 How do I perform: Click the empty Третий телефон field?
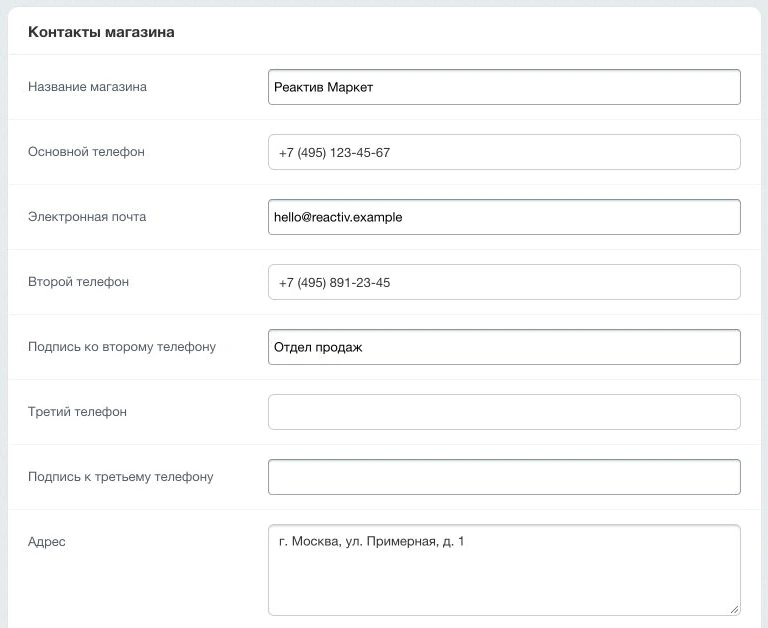[504, 412]
